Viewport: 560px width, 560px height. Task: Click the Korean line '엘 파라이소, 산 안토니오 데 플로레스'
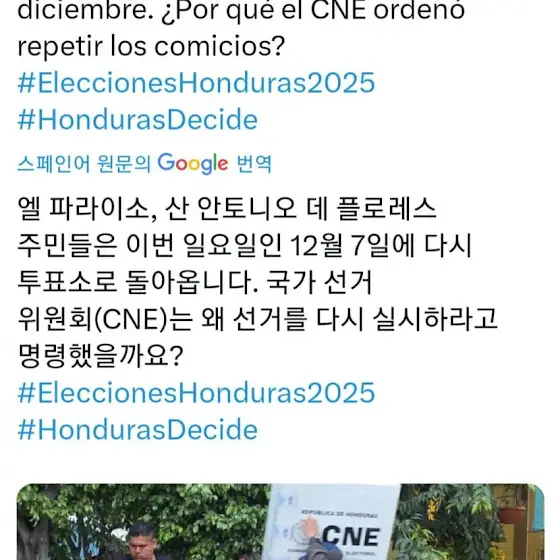pos(227,208)
